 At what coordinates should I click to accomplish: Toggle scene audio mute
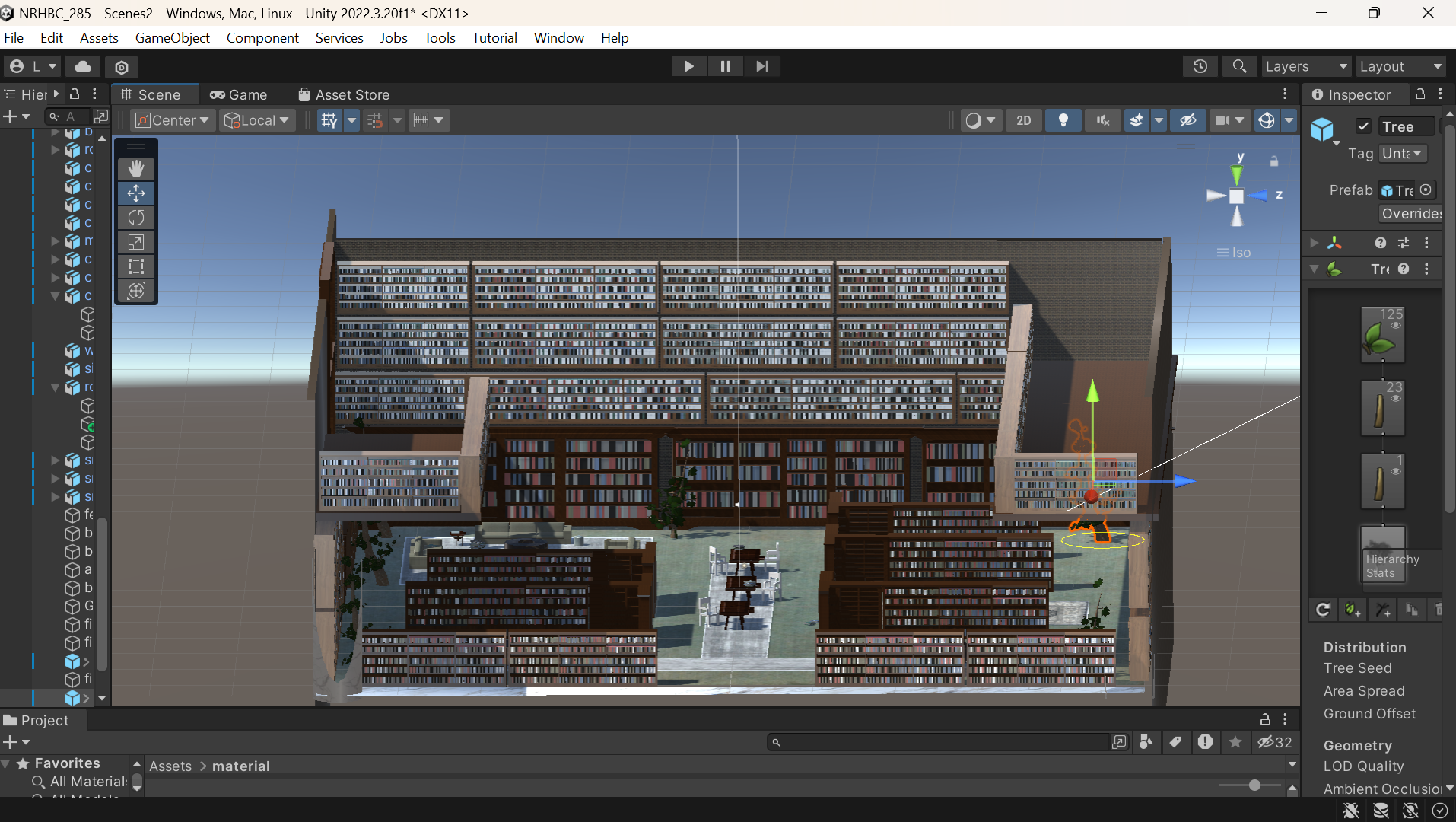(x=1103, y=120)
